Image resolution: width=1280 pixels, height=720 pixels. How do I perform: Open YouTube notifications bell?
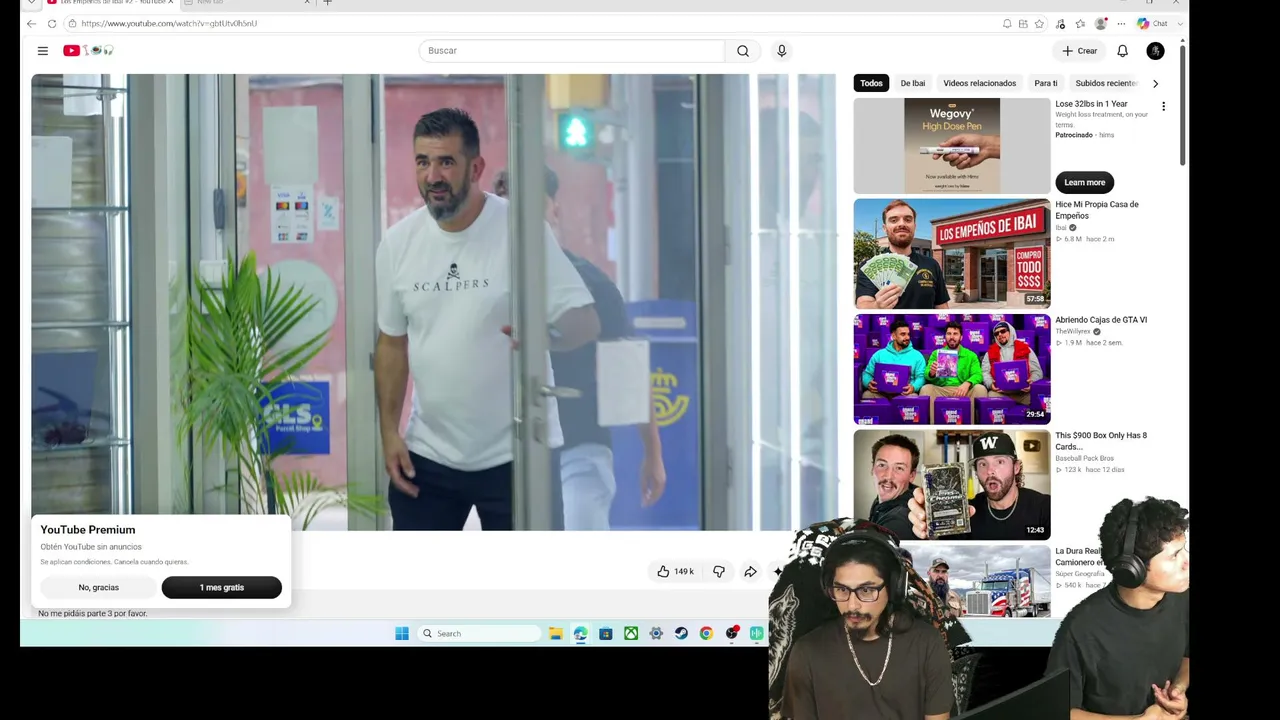pyautogui.click(x=1123, y=51)
